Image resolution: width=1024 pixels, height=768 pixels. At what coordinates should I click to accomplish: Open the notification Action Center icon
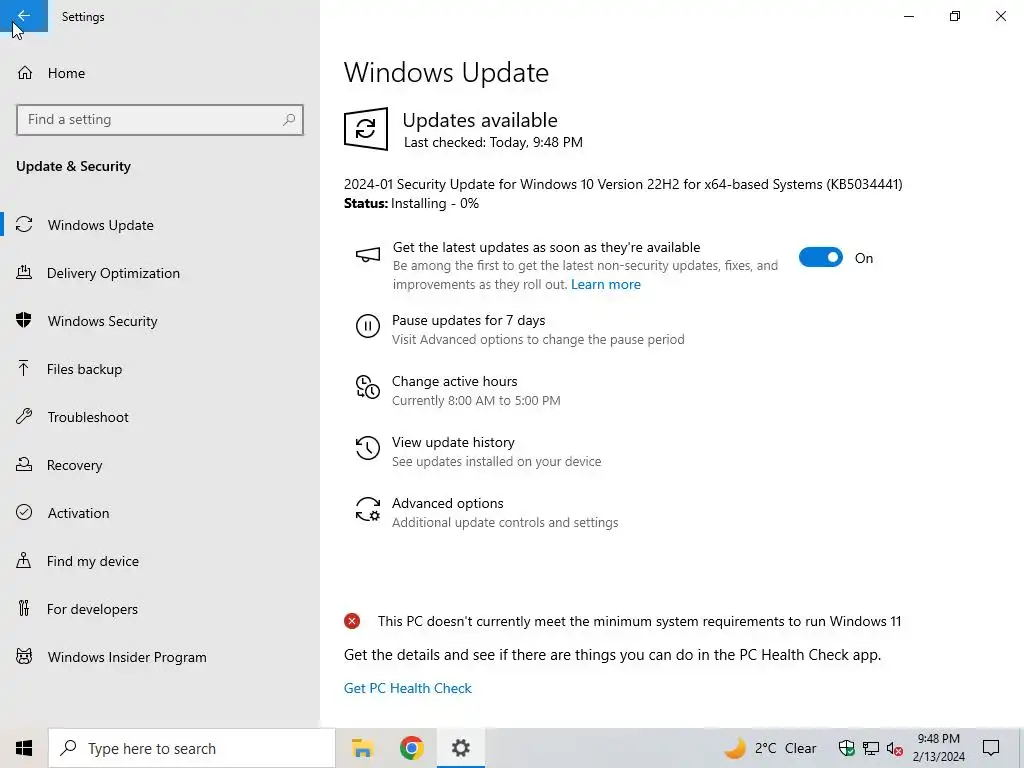click(x=991, y=748)
